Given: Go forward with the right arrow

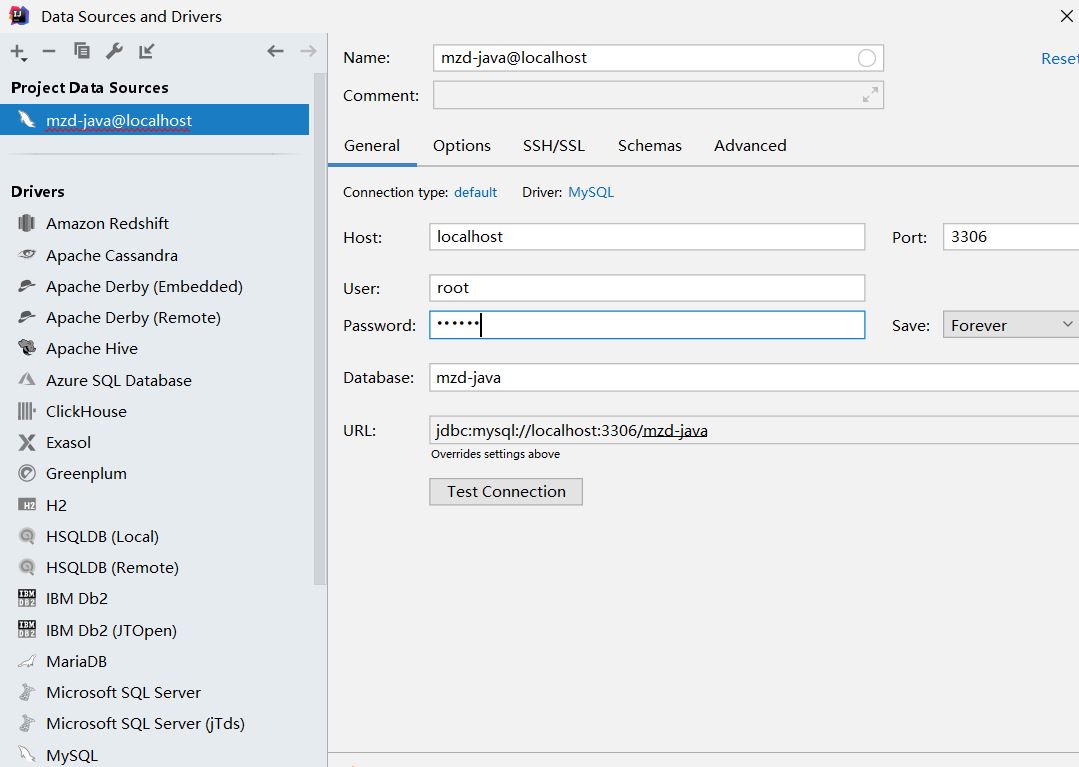Looking at the screenshot, I should coord(308,51).
